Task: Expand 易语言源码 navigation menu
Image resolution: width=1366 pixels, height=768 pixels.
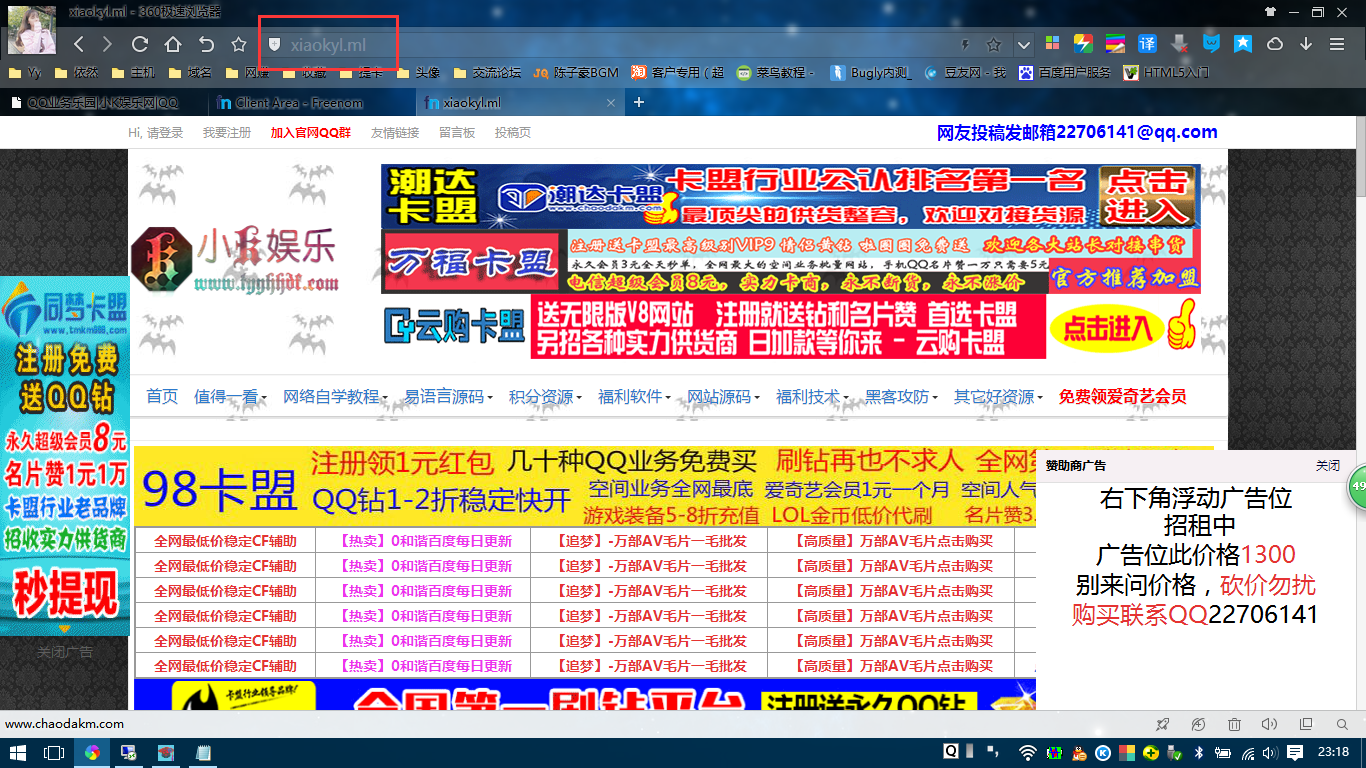Action: tap(448, 396)
